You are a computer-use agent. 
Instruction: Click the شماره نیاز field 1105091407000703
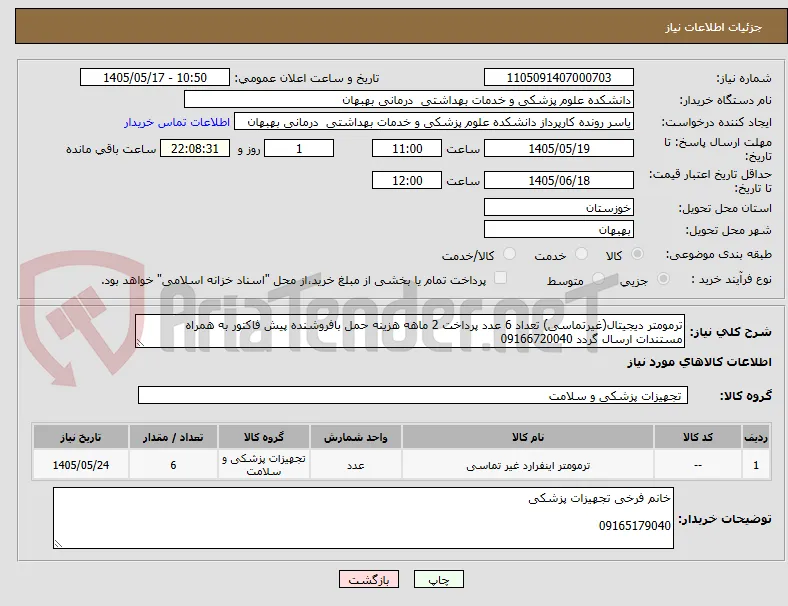point(559,77)
